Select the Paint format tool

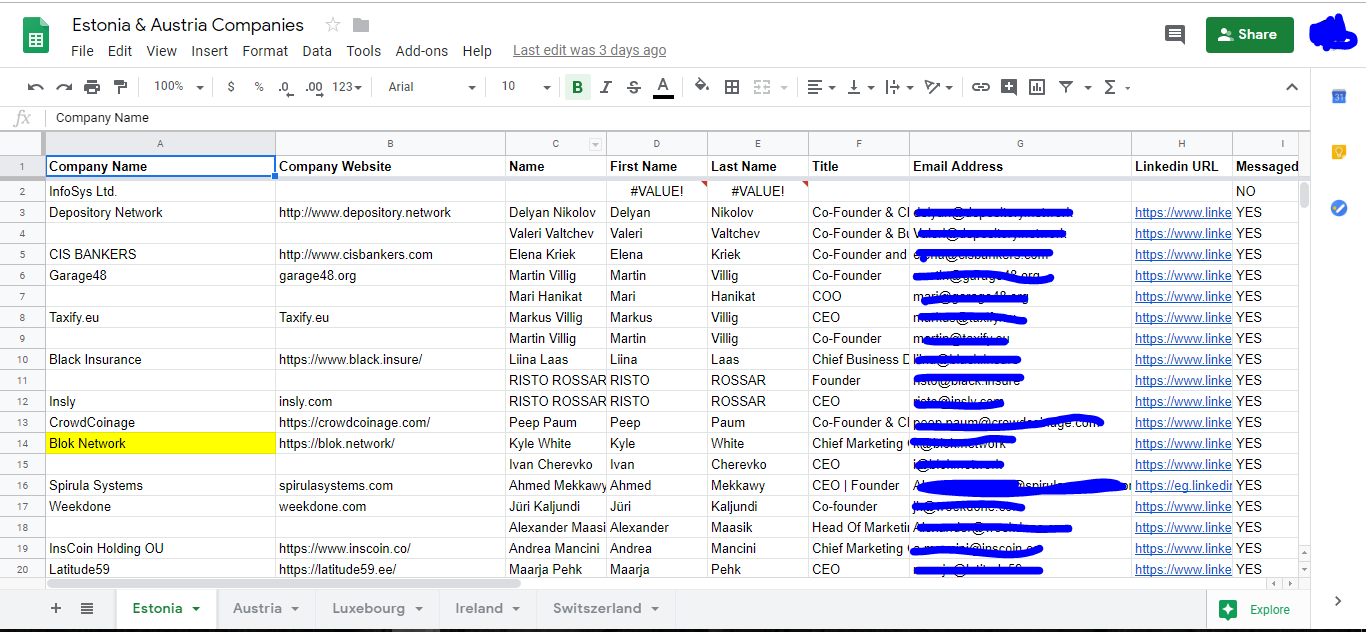[121, 87]
